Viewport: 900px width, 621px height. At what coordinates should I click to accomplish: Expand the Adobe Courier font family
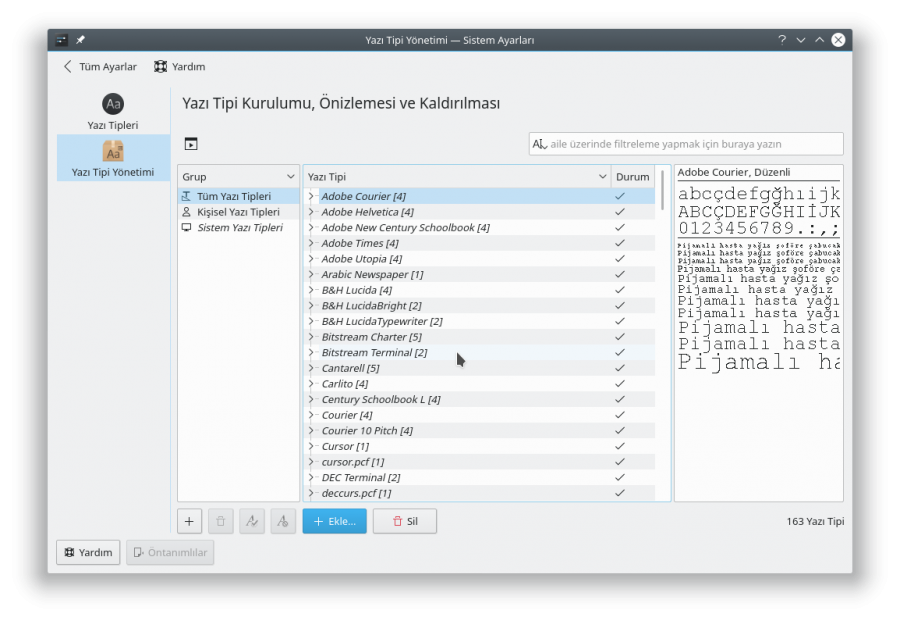click(x=312, y=196)
